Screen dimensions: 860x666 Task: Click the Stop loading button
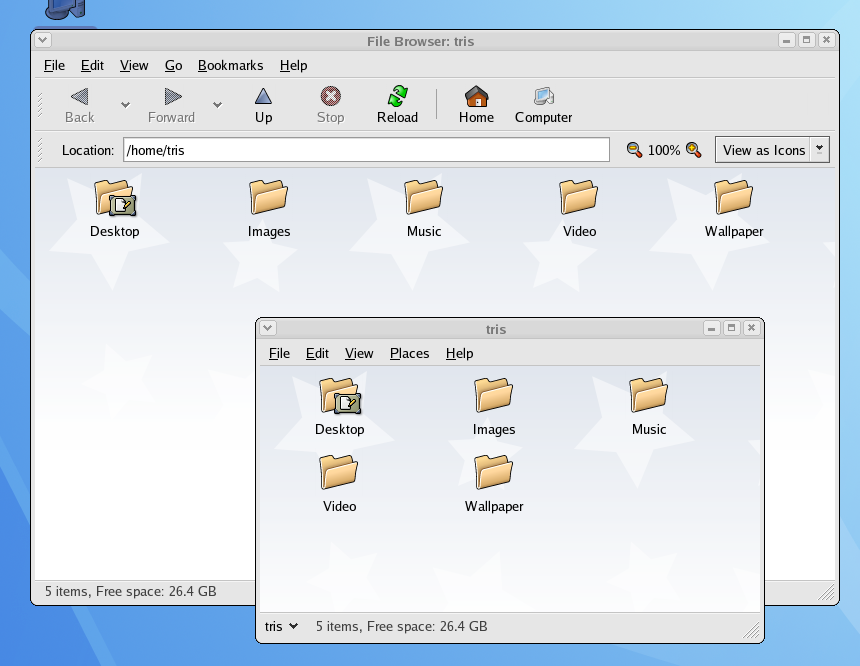331,105
